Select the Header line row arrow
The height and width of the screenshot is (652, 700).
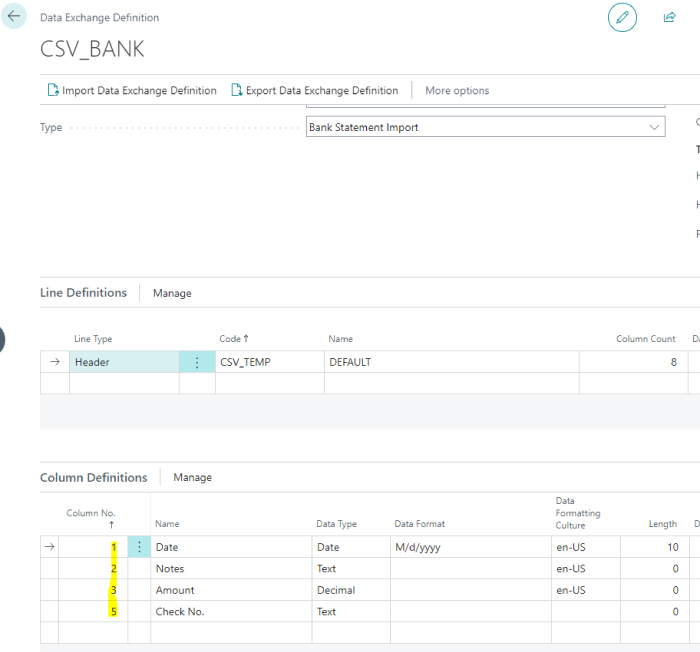click(54, 362)
